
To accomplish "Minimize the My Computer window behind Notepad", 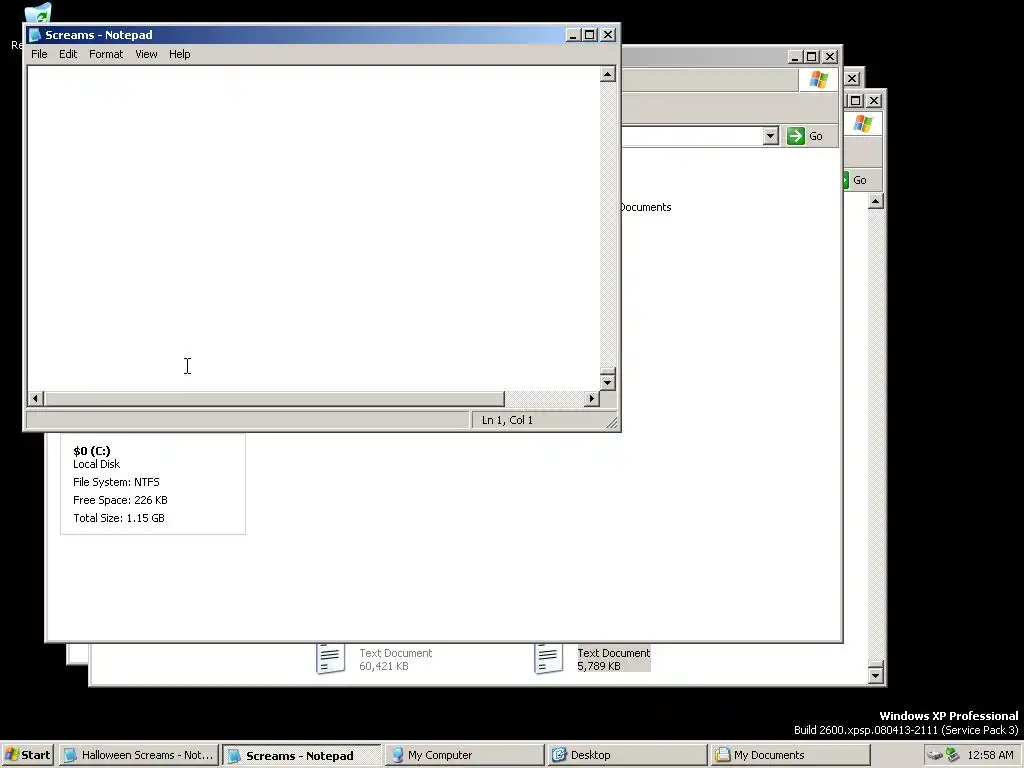I will [x=794, y=57].
